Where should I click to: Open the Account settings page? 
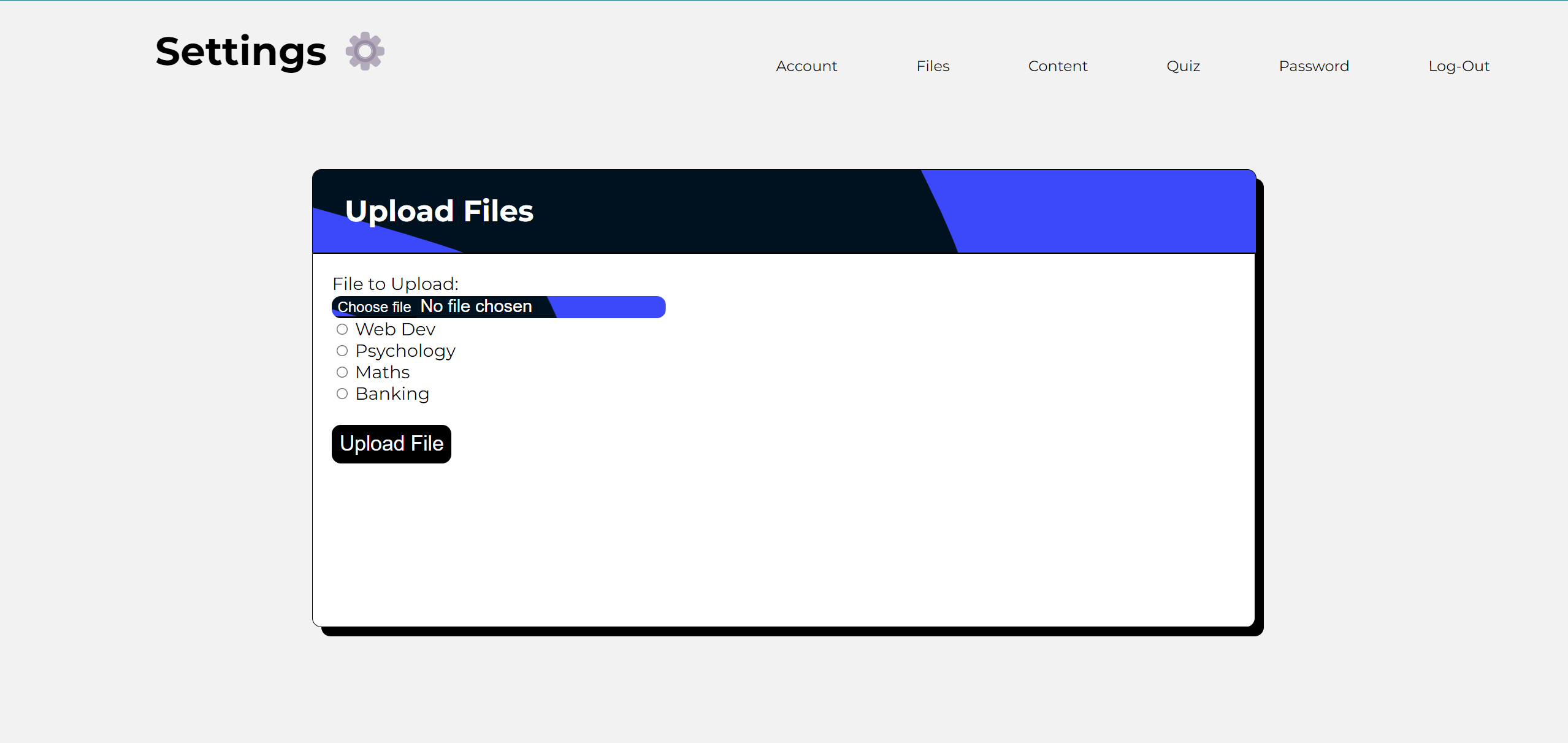tap(806, 66)
